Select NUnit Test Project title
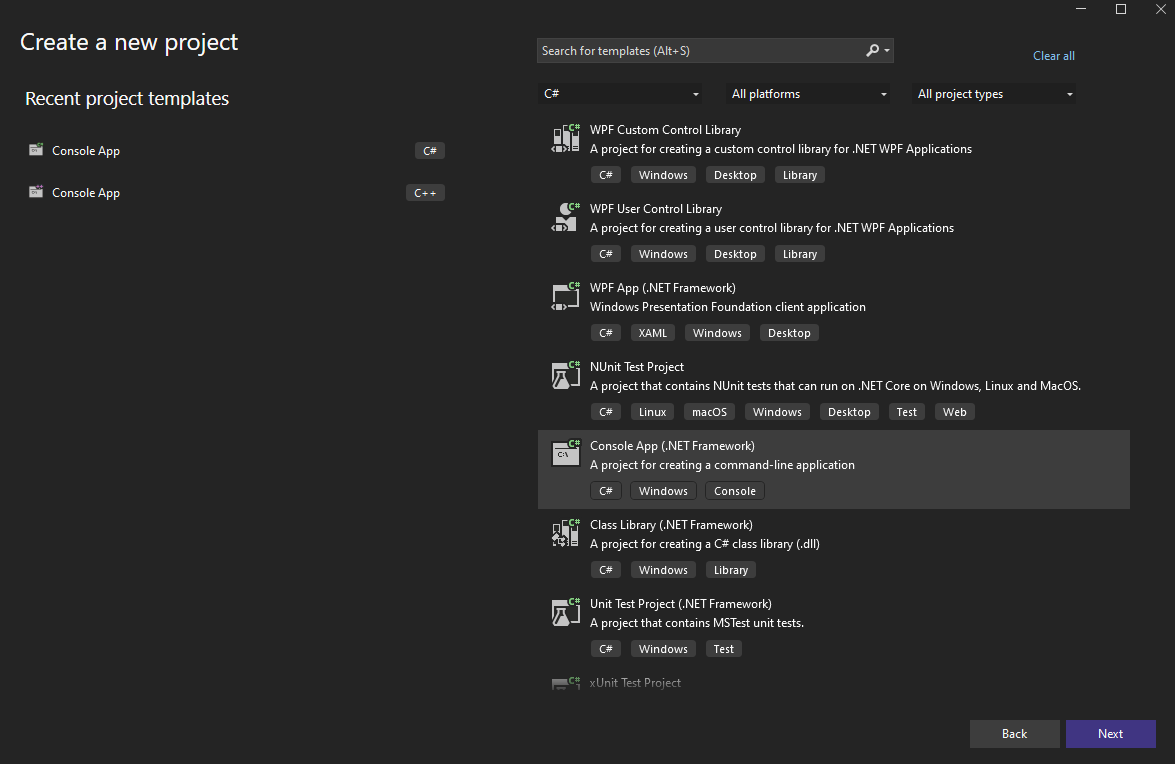This screenshot has width=1175, height=764. click(637, 367)
